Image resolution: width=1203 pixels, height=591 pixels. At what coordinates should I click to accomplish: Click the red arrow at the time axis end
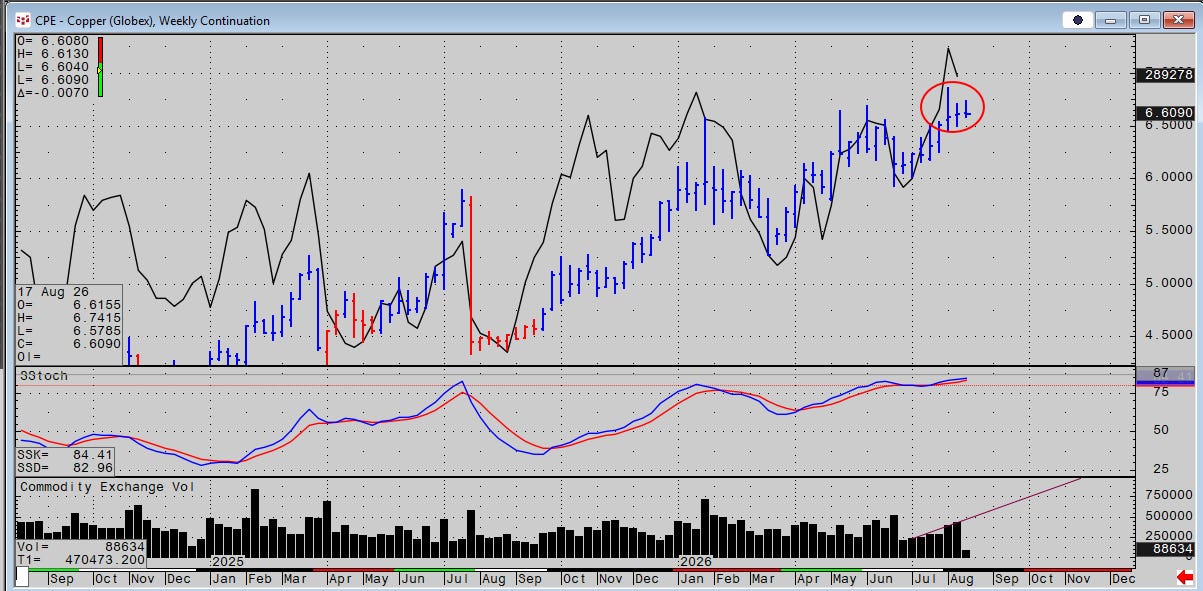click(1184, 577)
